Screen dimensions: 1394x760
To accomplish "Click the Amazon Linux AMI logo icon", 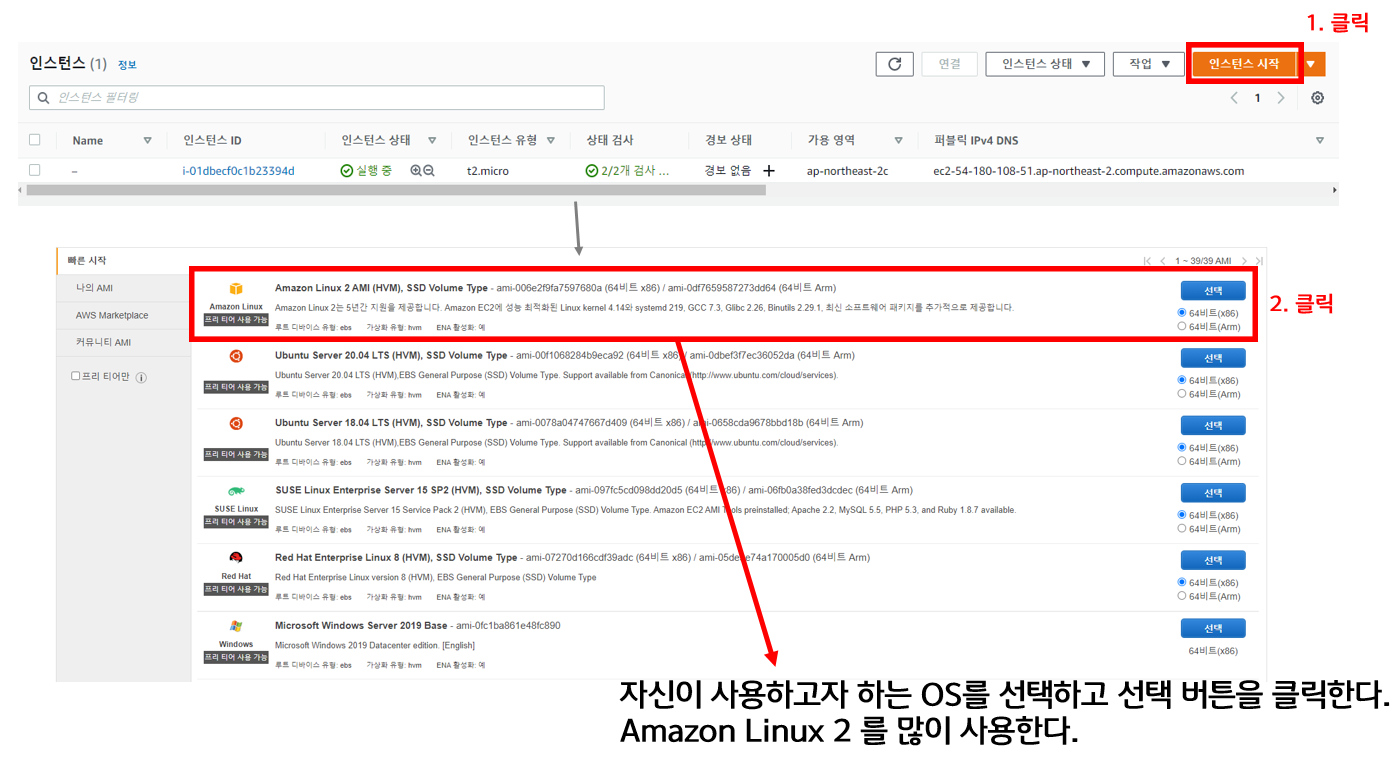I will coord(236,289).
